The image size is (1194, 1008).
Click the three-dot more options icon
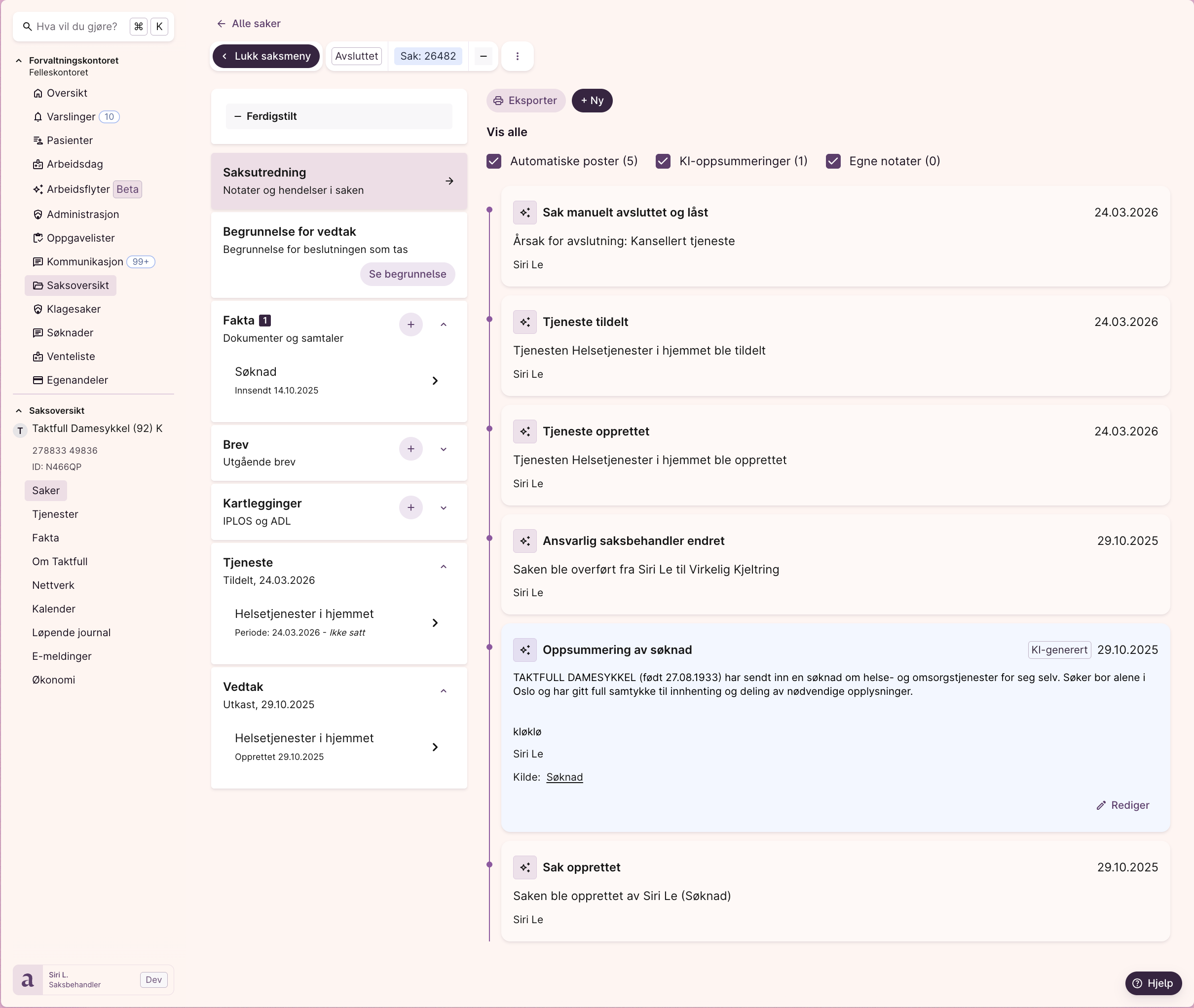517,56
